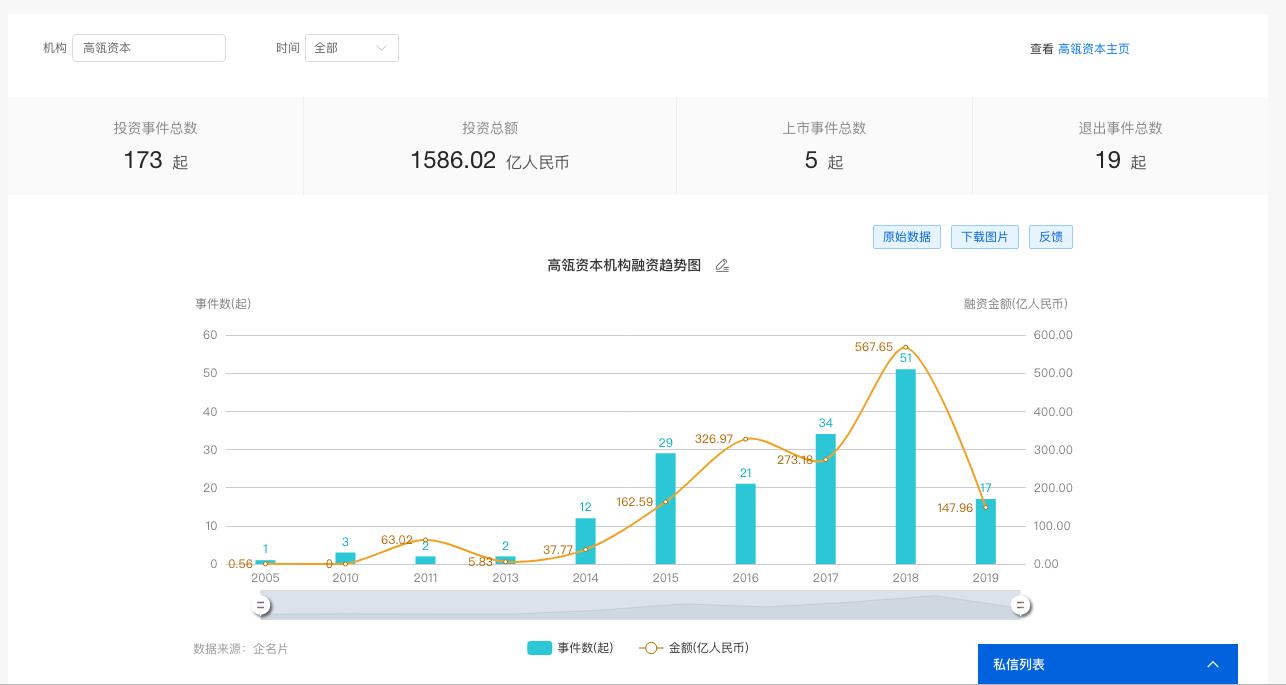Open the 时间 dropdown showing 全部
The height and width of the screenshot is (685, 1286).
[x=351, y=48]
